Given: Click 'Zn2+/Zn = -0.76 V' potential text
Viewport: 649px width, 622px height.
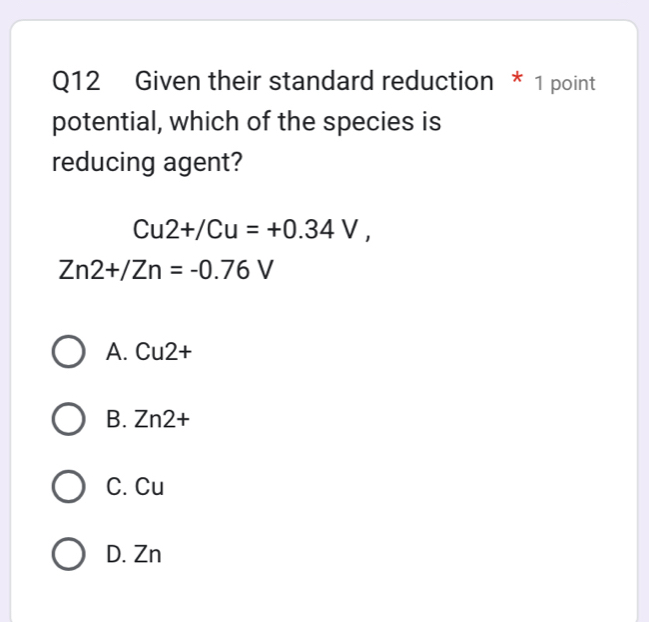Looking at the screenshot, I should coord(166,269).
